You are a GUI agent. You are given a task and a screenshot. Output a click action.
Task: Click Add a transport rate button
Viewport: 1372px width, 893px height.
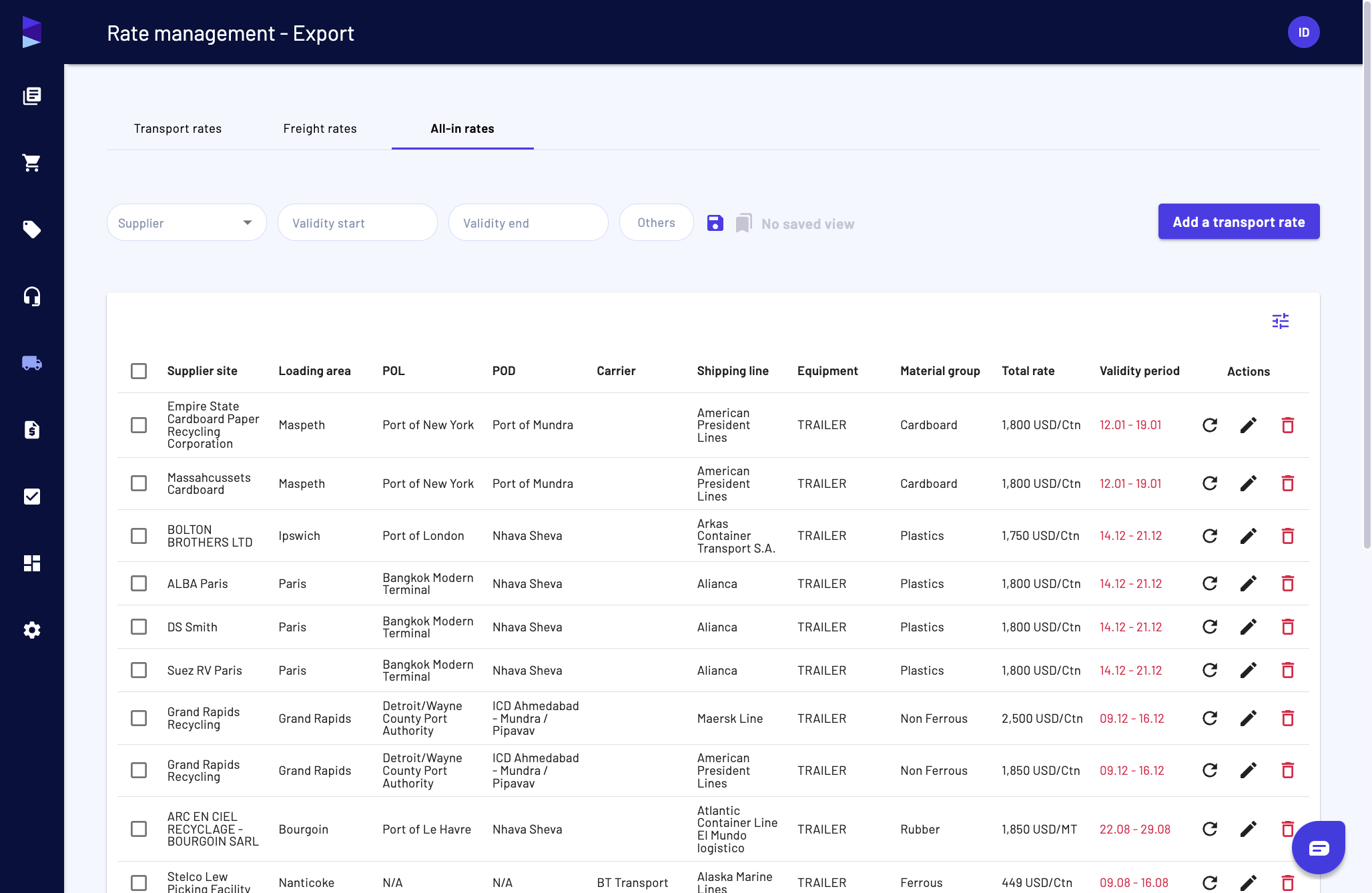[1239, 222]
